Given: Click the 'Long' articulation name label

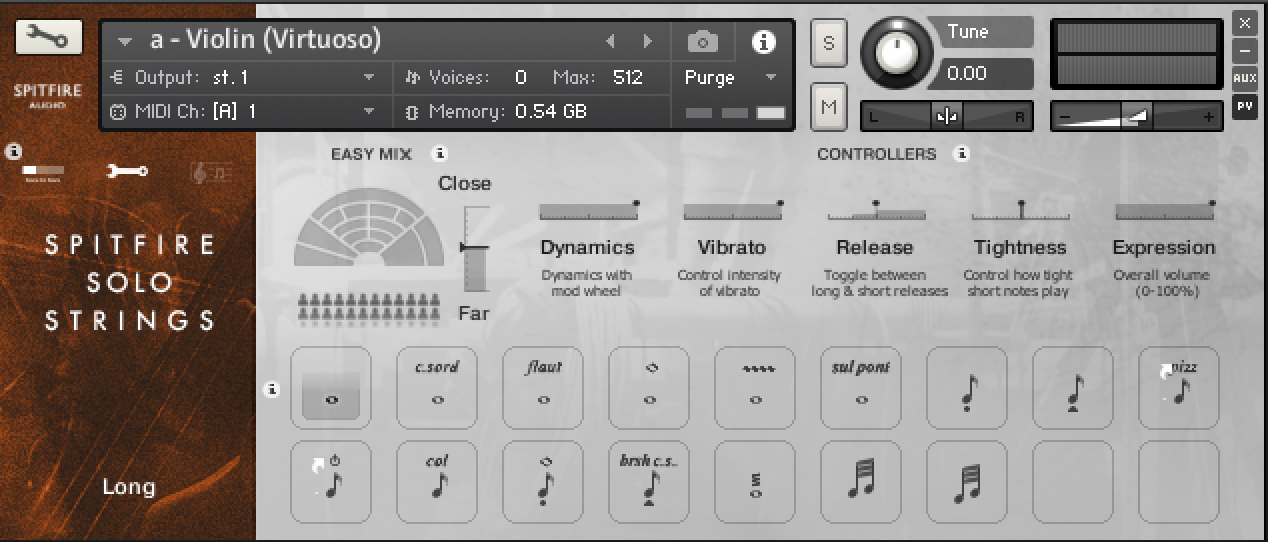Looking at the screenshot, I should click(129, 488).
